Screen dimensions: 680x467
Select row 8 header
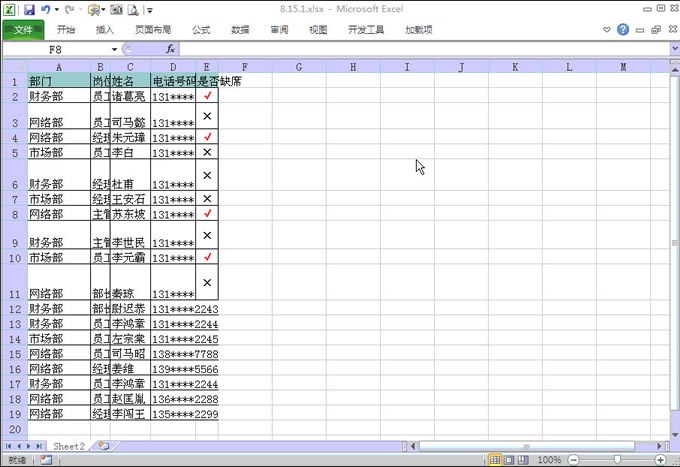pyautogui.click(x=15, y=214)
